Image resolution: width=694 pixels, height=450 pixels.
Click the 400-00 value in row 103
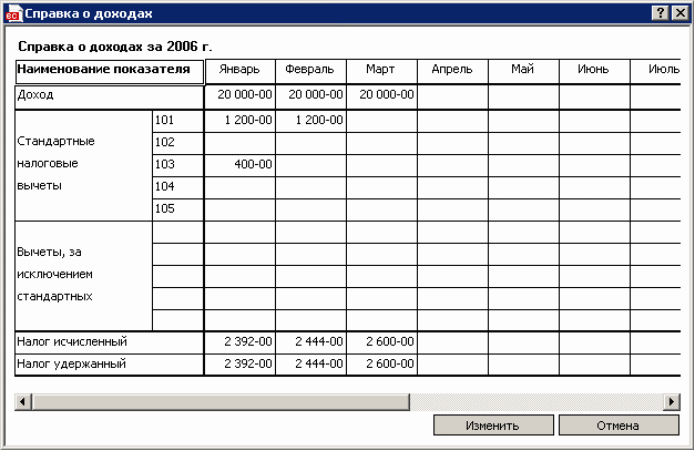[240, 165]
